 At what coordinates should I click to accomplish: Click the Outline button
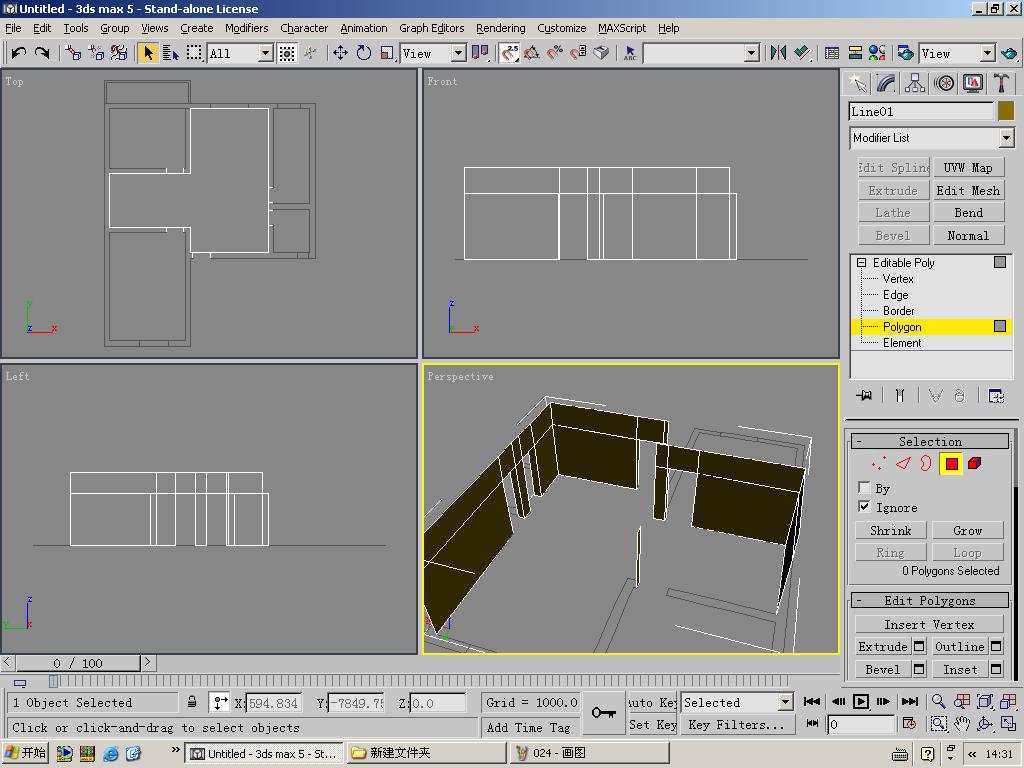point(959,647)
